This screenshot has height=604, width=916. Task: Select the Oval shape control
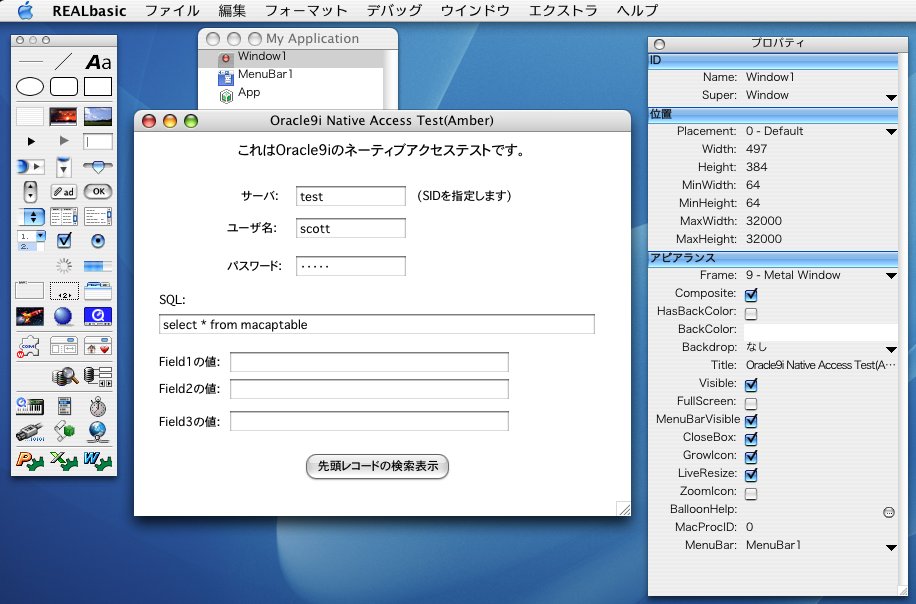[30, 86]
